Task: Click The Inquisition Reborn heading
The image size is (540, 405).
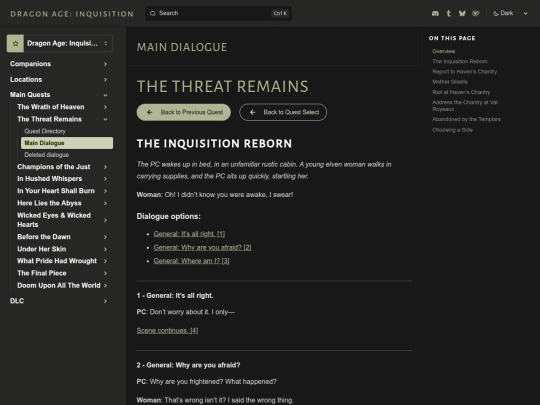Action: pos(214,143)
